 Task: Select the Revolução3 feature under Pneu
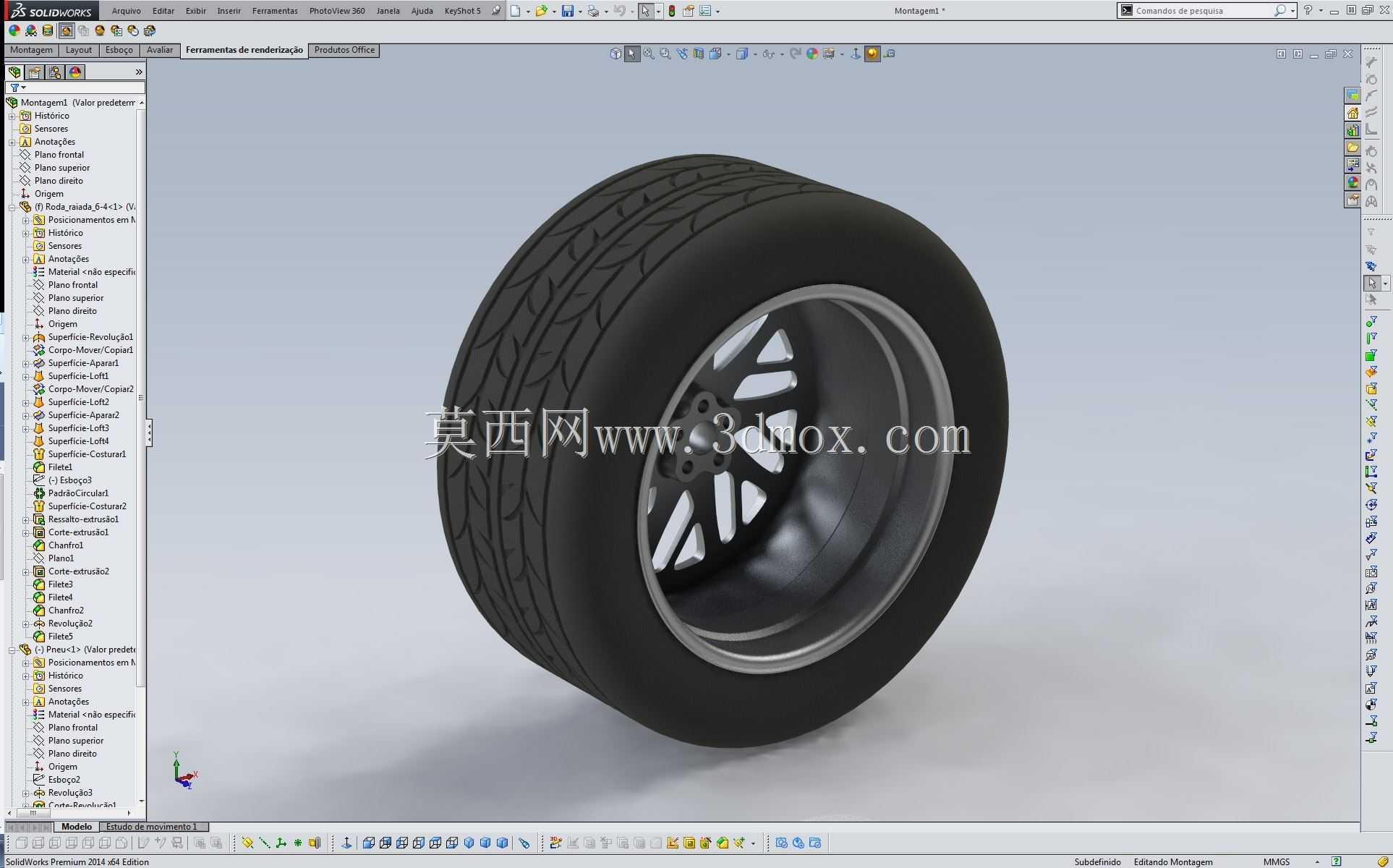[x=70, y=793]
